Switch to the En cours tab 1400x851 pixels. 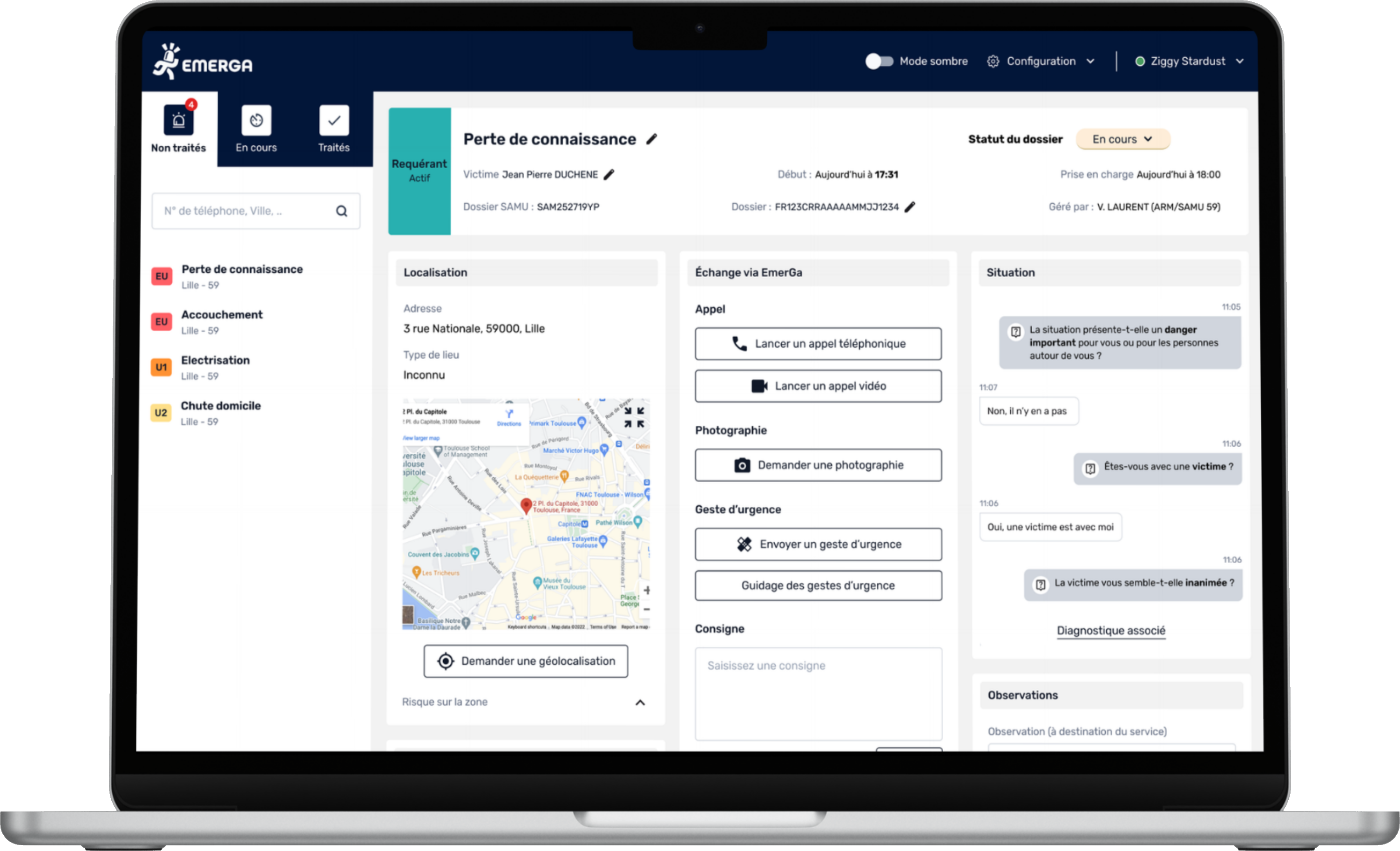256,129
